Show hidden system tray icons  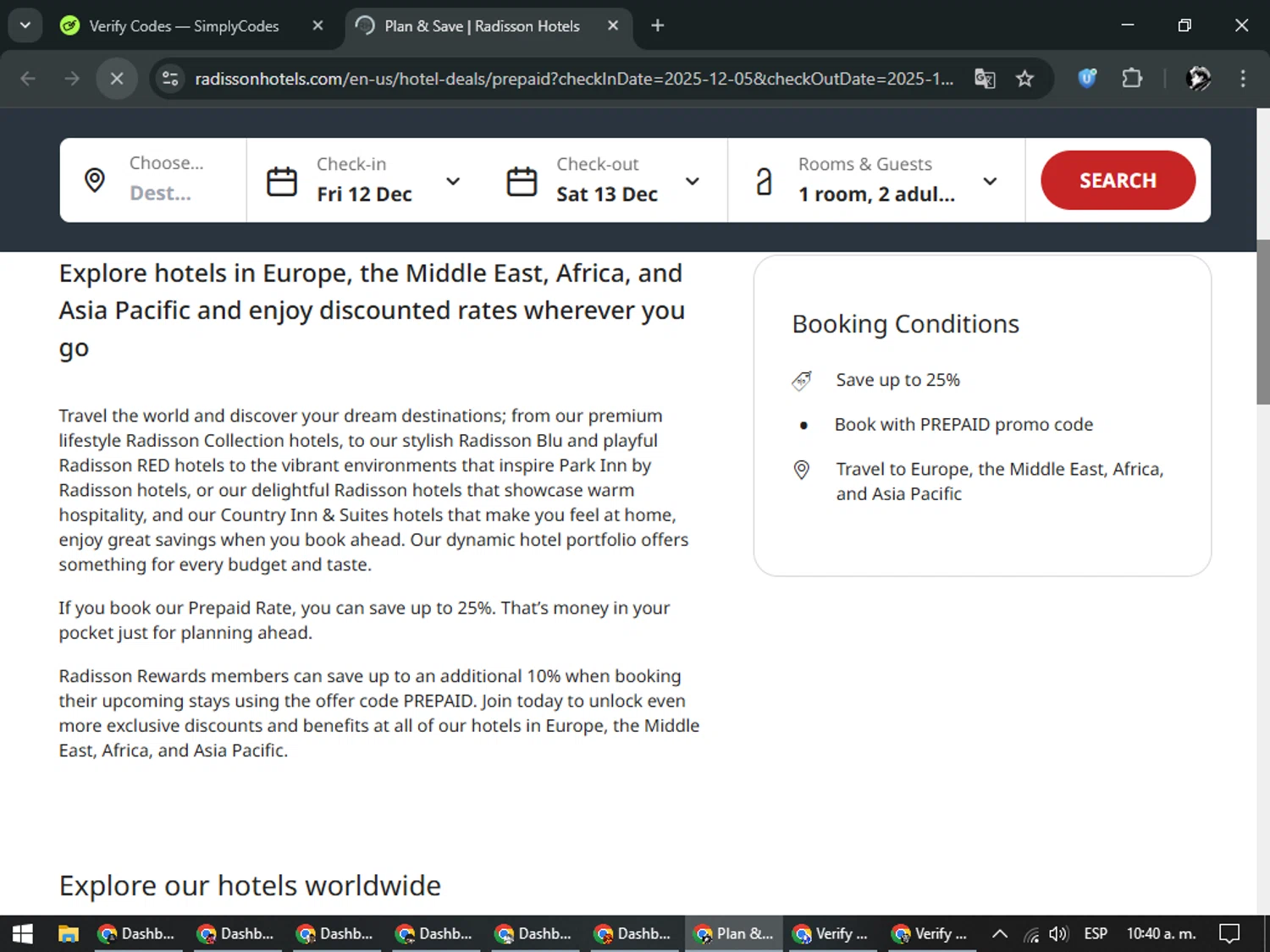click(1000, 933)
